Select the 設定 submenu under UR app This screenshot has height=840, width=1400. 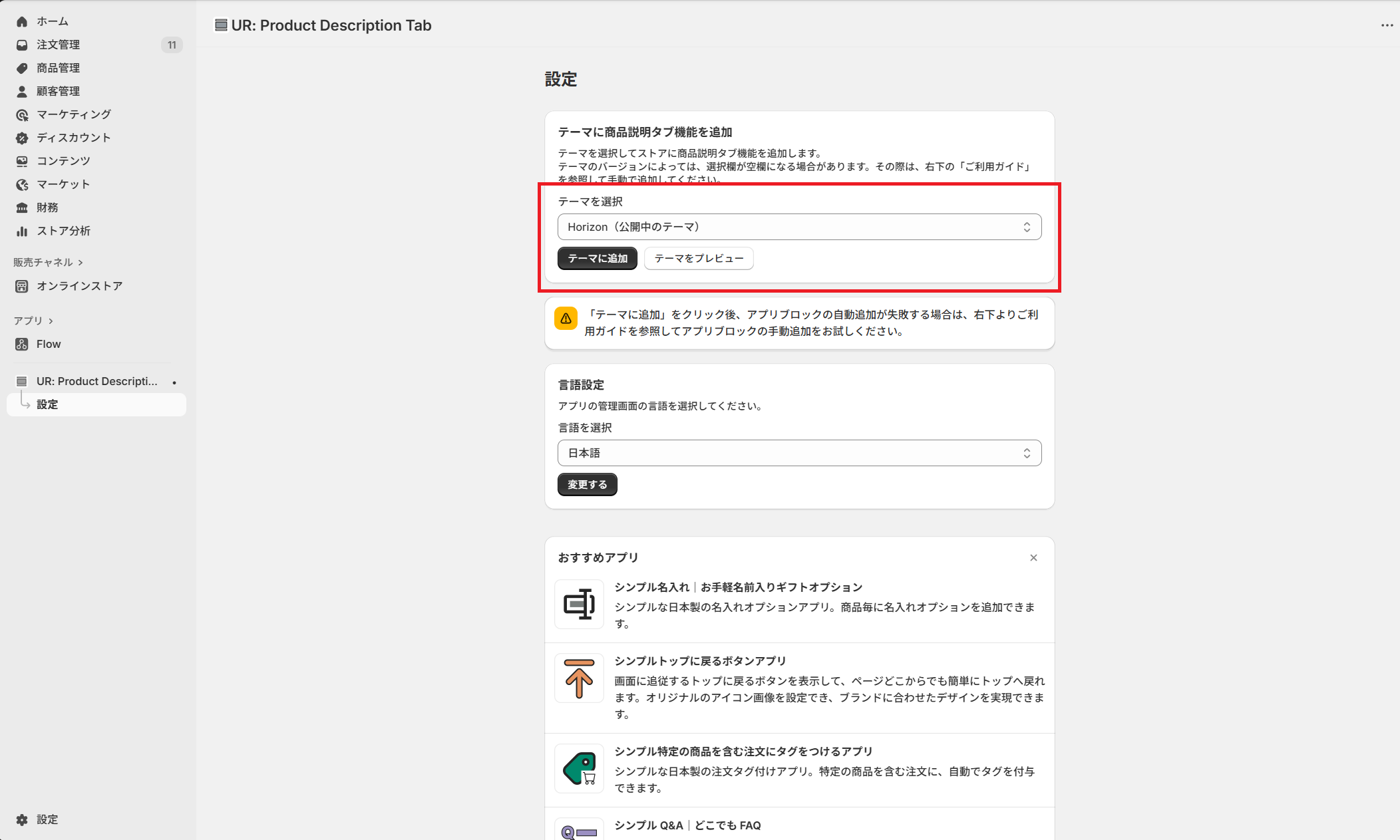(47, 404)
